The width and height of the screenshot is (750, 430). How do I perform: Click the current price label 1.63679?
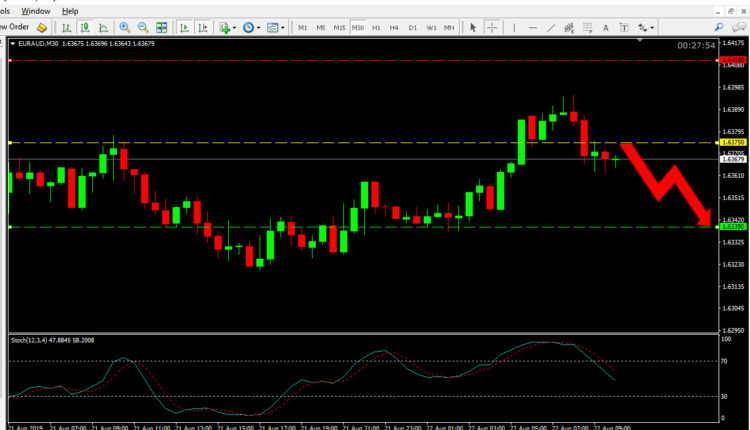click(x=733, y=159)
